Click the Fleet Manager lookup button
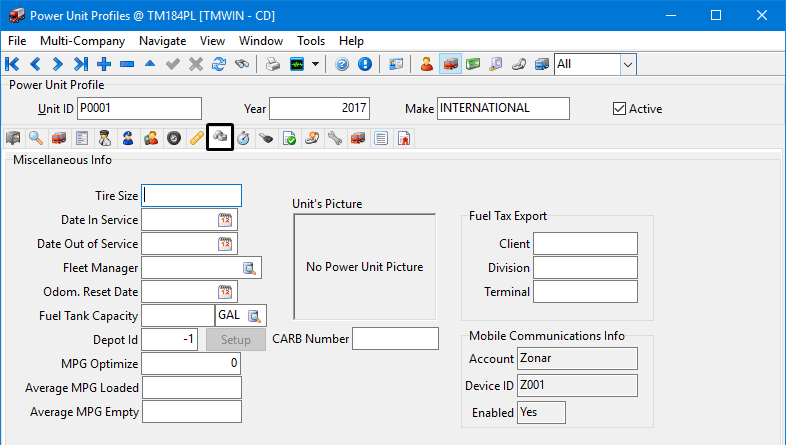The width and height of the screenshot is (786, 445). click(249, 268)
